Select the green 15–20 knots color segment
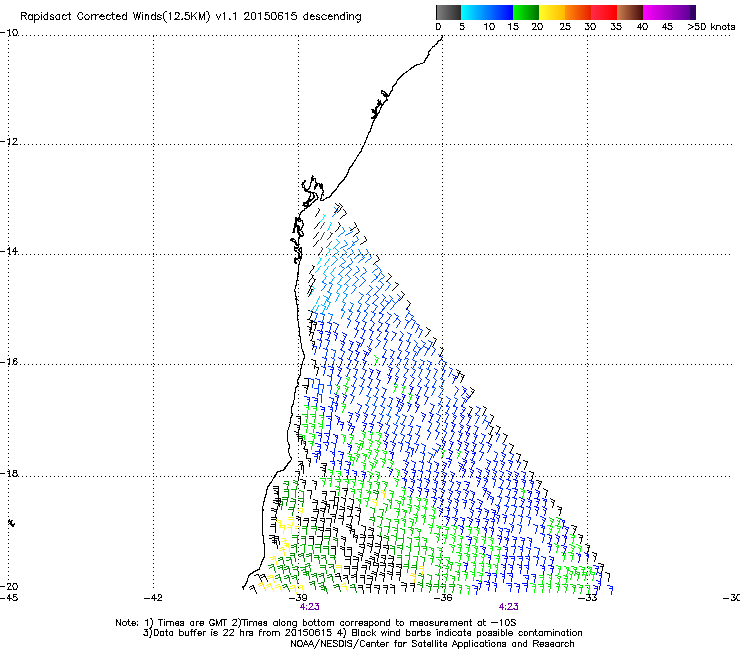This screenshot has height=650, width=740. [x=526, y=12]
